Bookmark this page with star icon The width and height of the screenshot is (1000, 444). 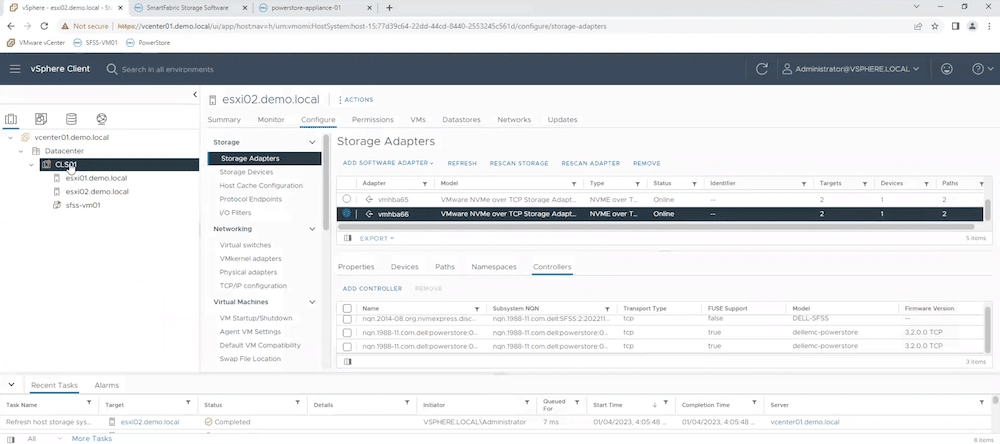(935, 26)
